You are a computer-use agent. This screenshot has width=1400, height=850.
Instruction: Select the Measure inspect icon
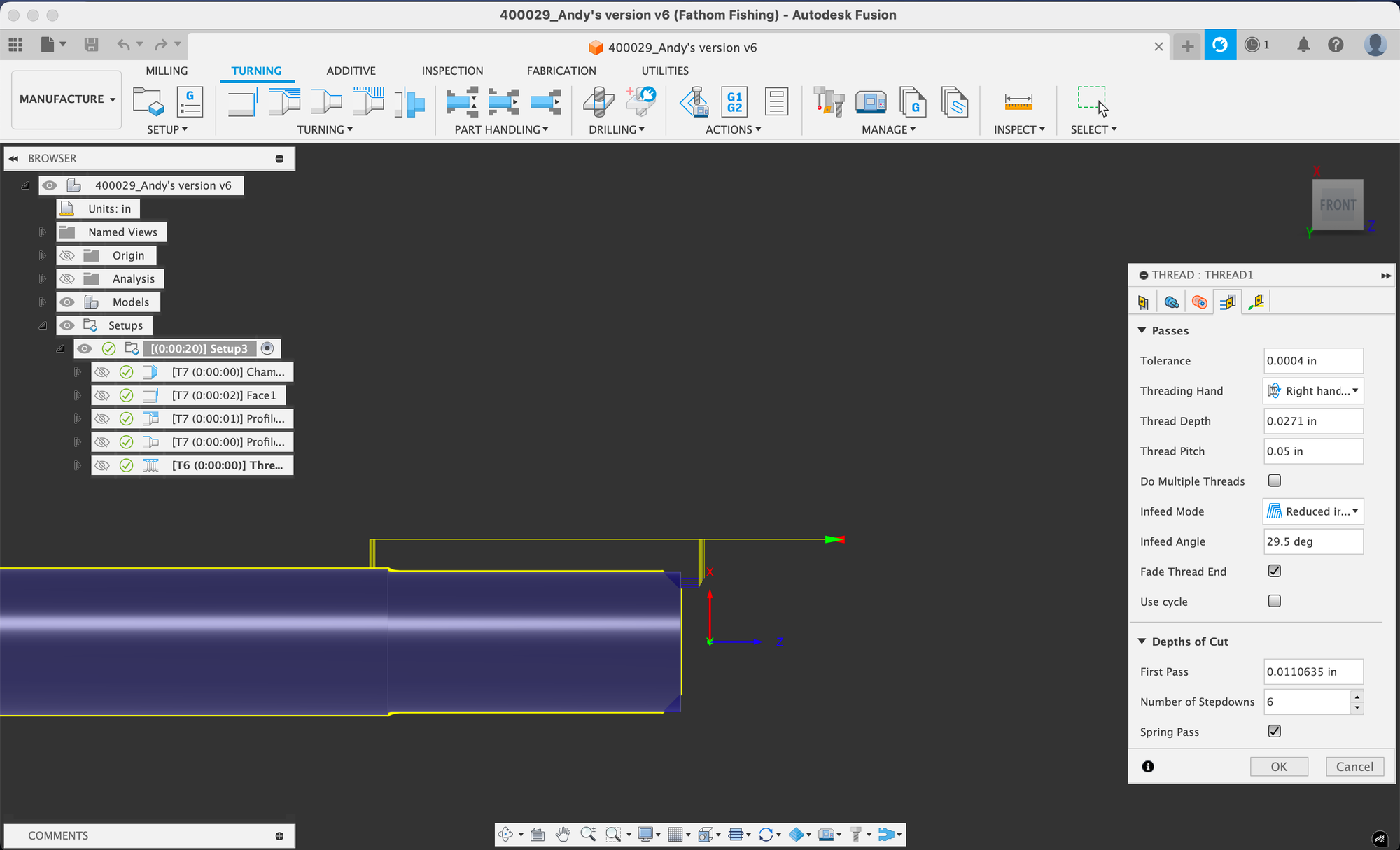pyautogui.click(x=1018, y=101)
